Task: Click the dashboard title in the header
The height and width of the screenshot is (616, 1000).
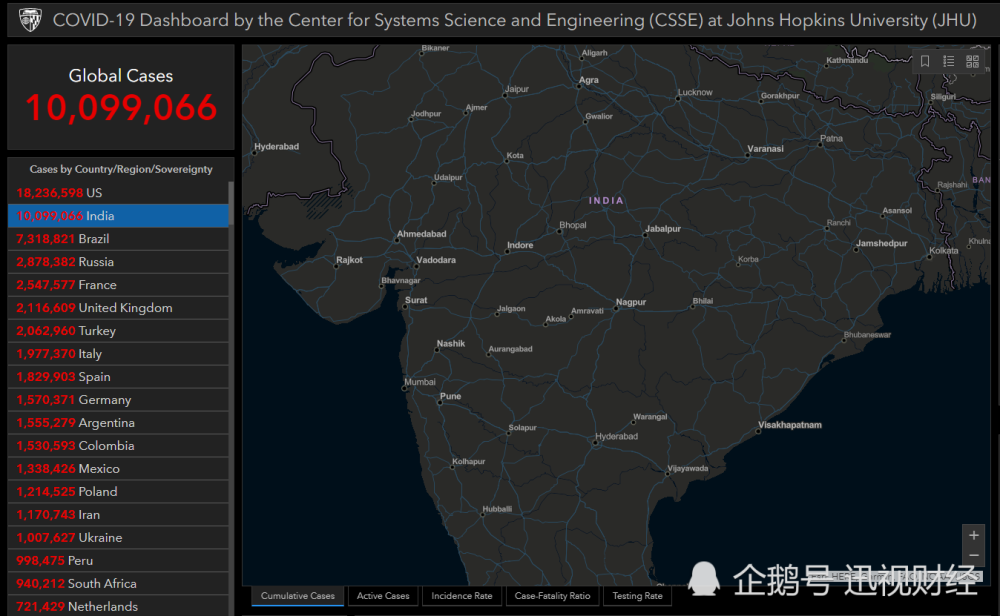Action: pos(514,20)
